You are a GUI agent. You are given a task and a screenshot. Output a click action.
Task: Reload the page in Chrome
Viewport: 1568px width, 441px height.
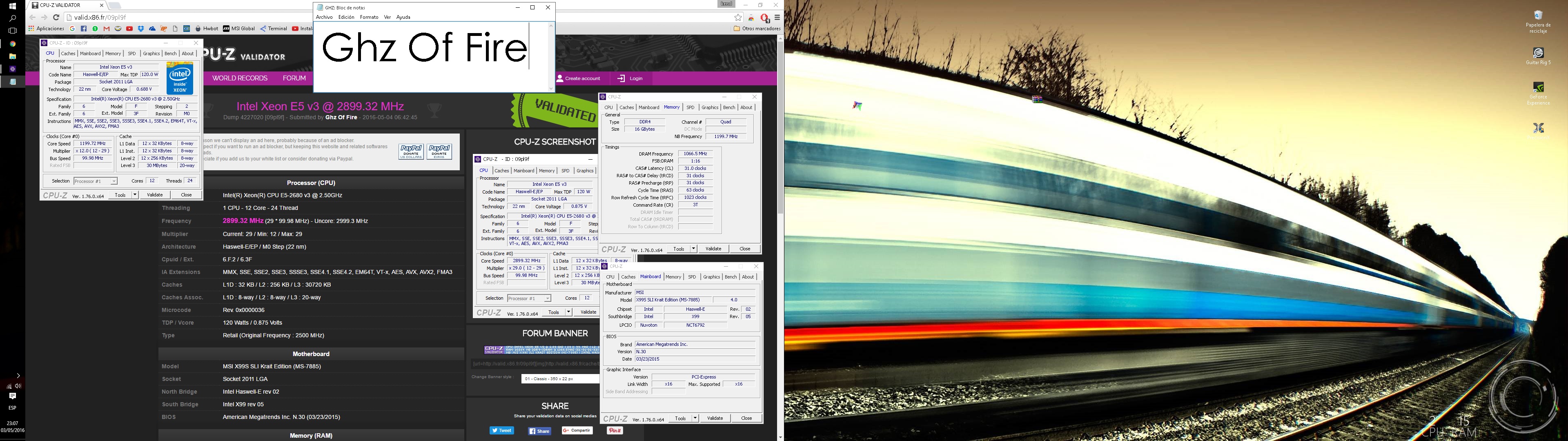click(x=56, y=18)
